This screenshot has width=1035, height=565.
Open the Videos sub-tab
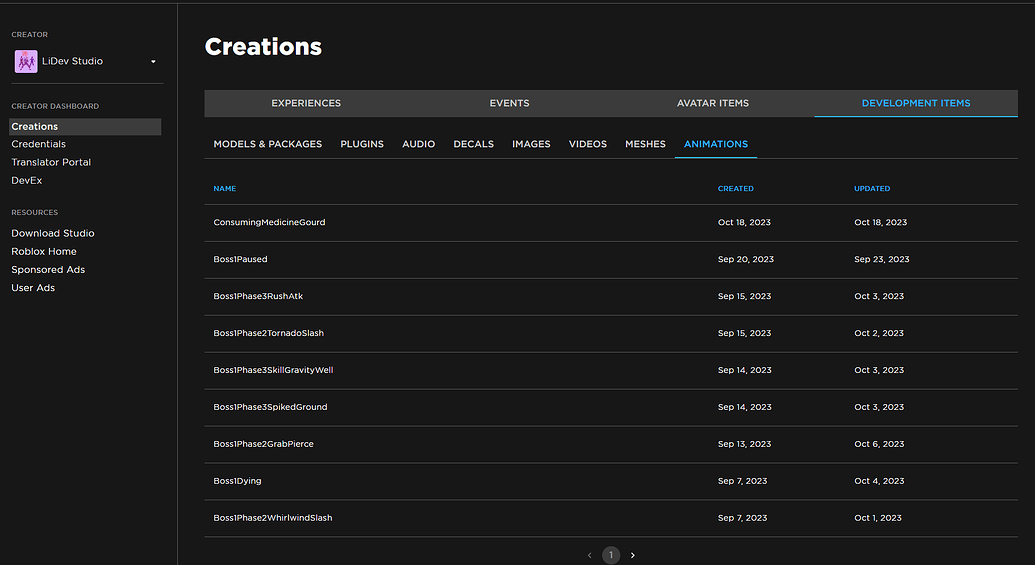pos(587,144)
